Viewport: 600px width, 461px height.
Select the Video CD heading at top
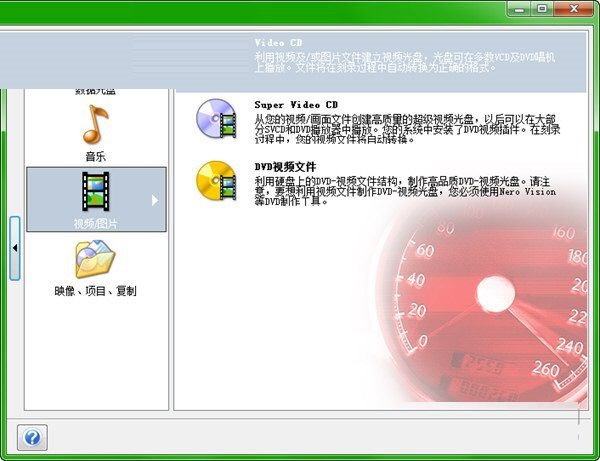278,45
